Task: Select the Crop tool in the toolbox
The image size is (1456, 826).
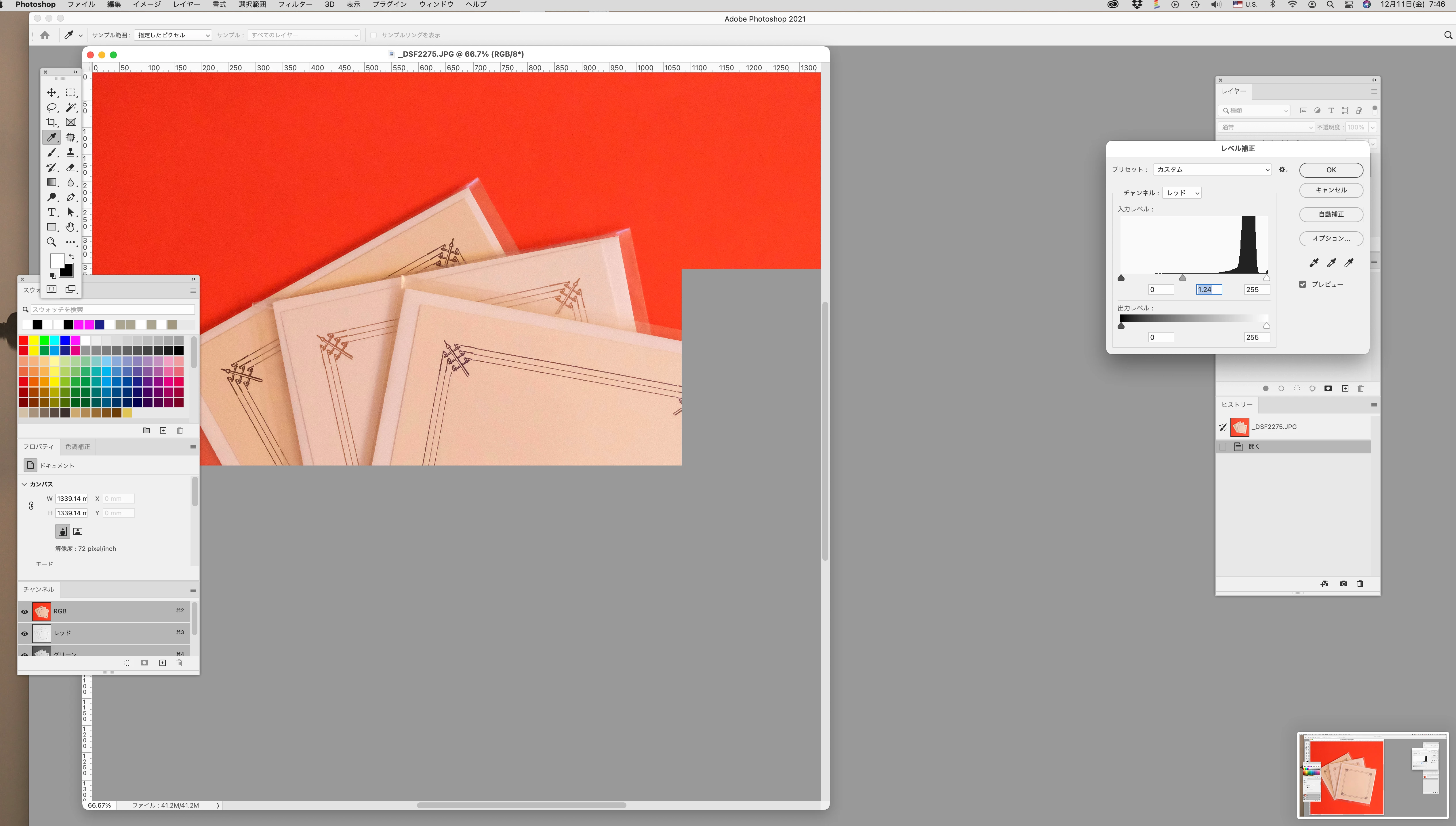Action: [x=52, y=123]
